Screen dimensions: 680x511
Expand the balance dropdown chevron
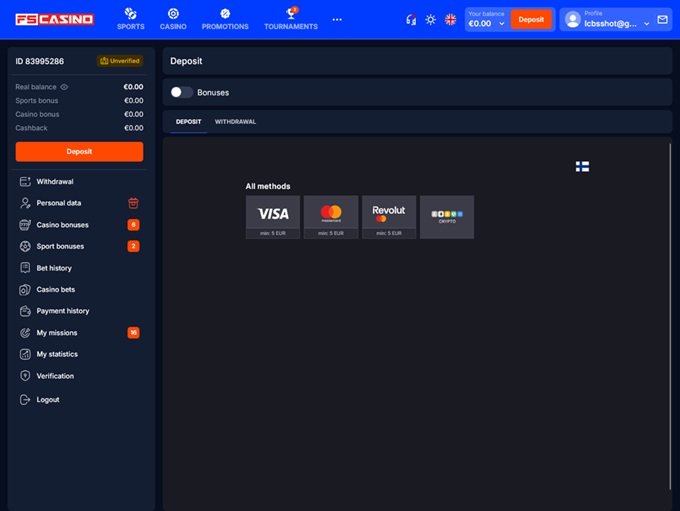tap(502, 24)
